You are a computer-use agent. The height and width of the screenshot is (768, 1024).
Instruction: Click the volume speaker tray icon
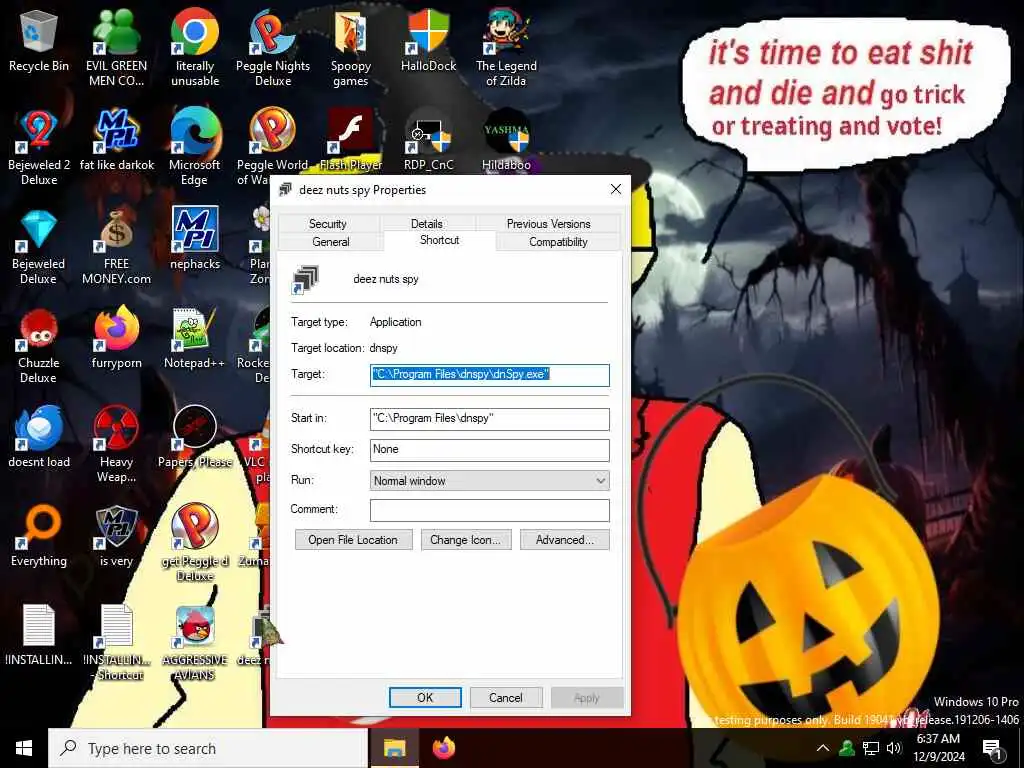(x=893, y=748)
